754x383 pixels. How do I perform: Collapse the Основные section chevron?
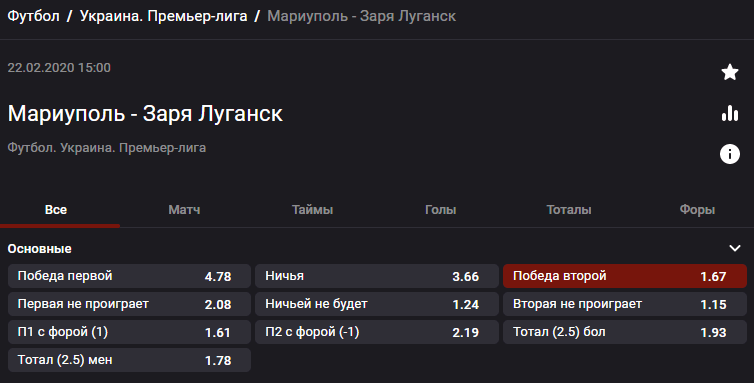click(x=734, y=248)
